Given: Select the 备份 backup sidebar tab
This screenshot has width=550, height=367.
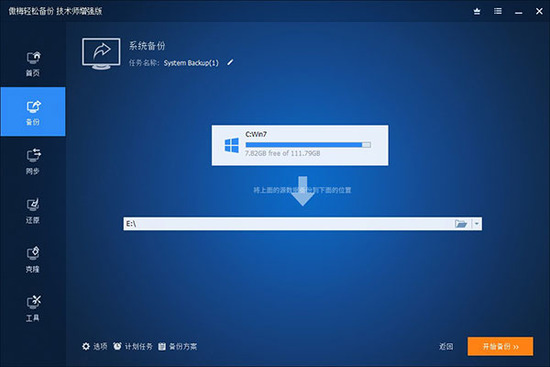Looking at the screenshot, I should [33, 112].
